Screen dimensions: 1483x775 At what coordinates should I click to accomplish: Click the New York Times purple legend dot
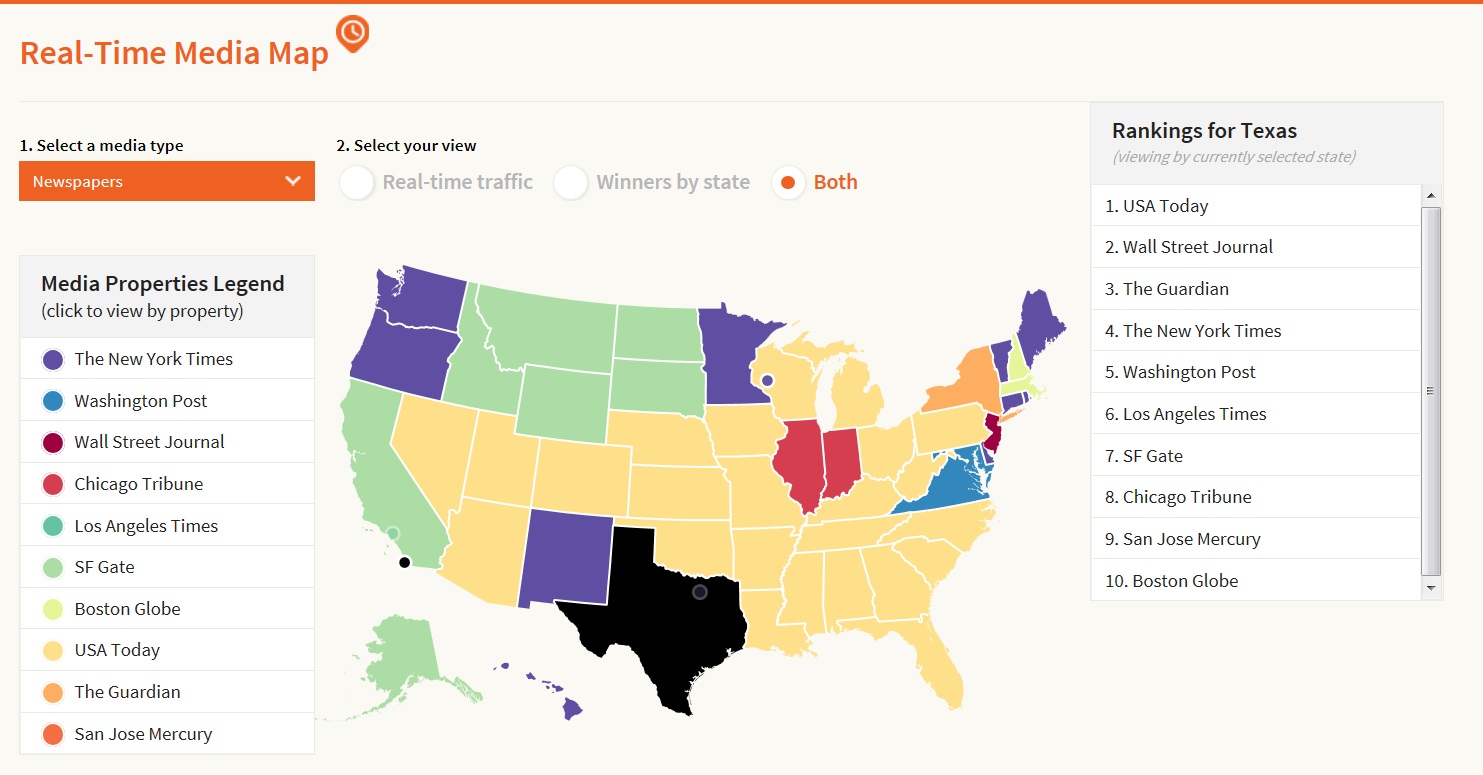coord(54,360)
